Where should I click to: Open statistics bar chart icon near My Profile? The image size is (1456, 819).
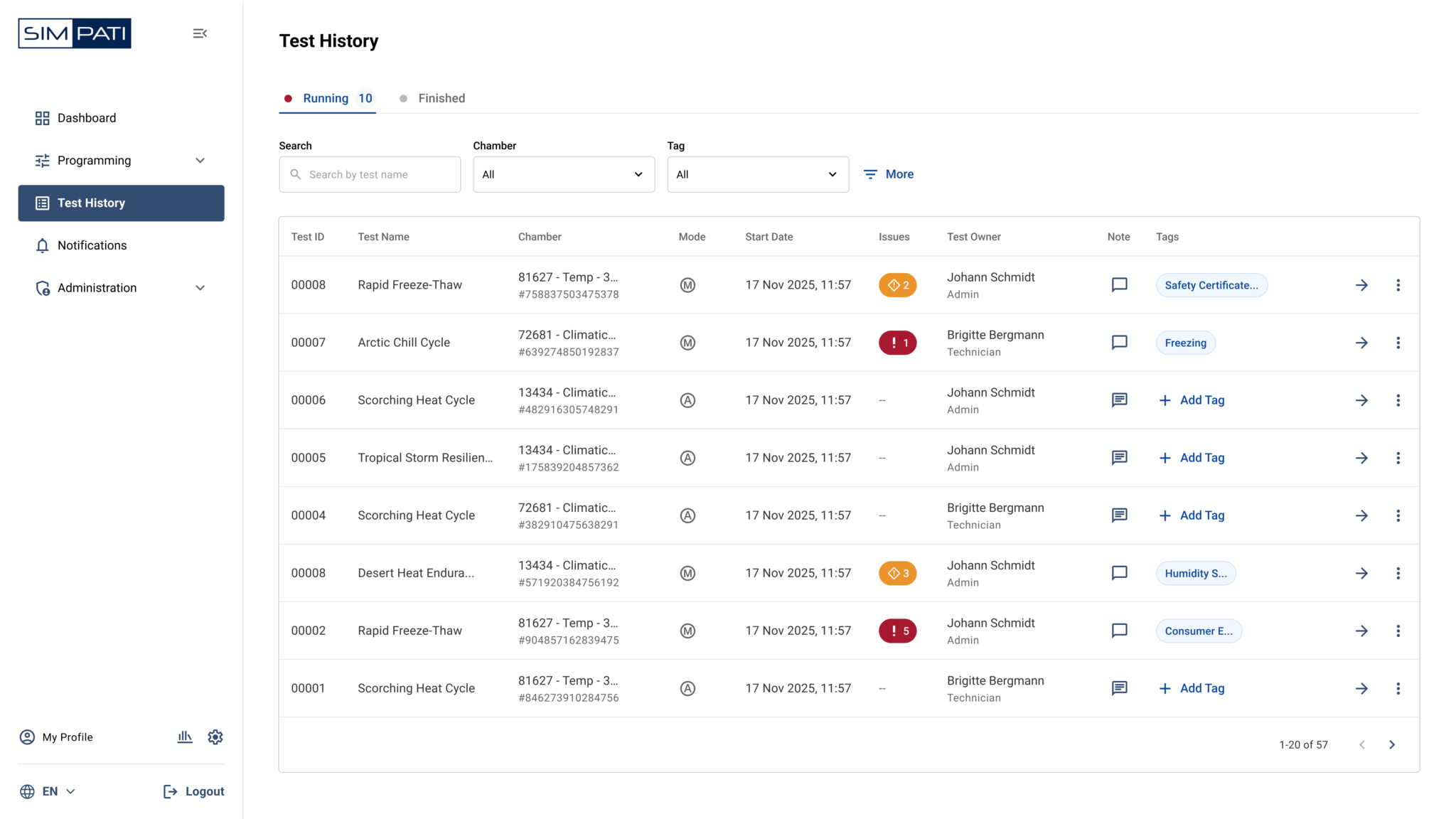coord(185,737)
